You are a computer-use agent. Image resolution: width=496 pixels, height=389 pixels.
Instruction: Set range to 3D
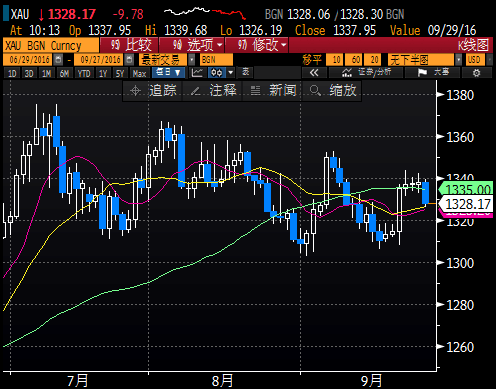[29, 73]
